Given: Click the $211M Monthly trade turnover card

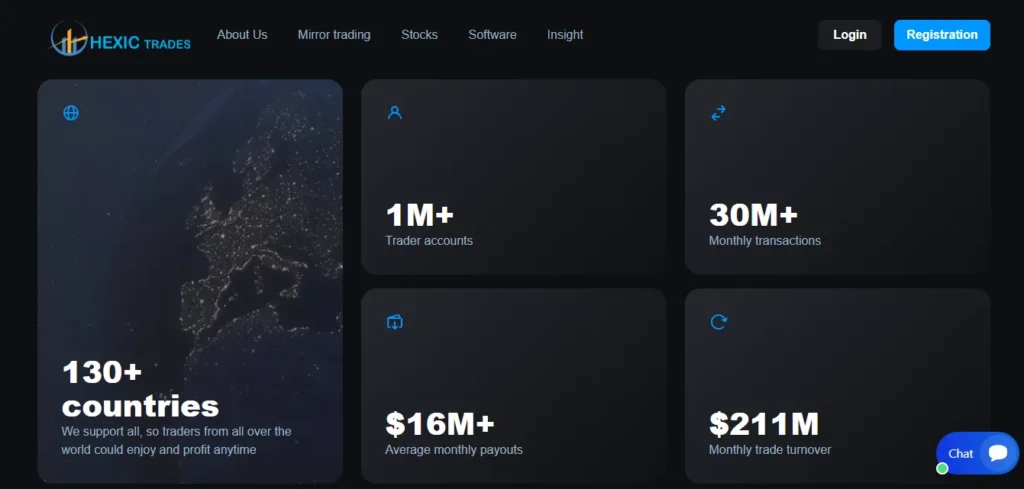Looking at the screenshot, I should click(x=837, y=386).
